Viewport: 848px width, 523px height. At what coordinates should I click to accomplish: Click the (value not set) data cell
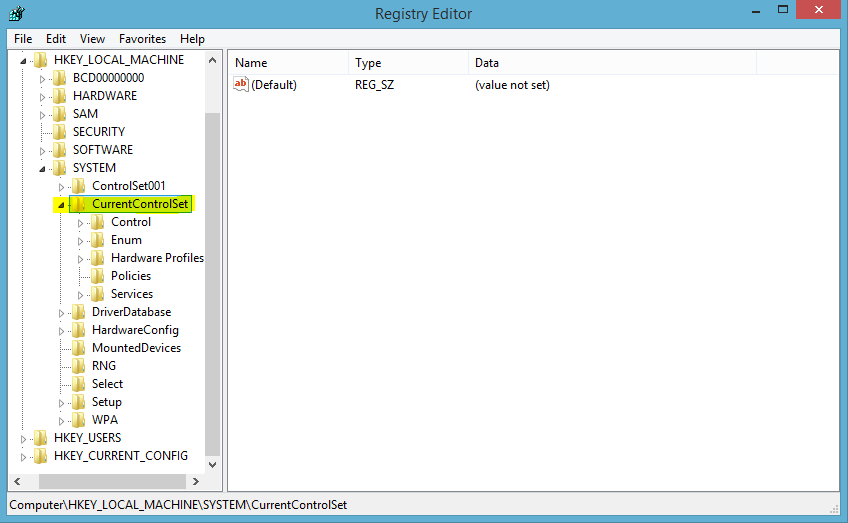[x=512, y=85]
